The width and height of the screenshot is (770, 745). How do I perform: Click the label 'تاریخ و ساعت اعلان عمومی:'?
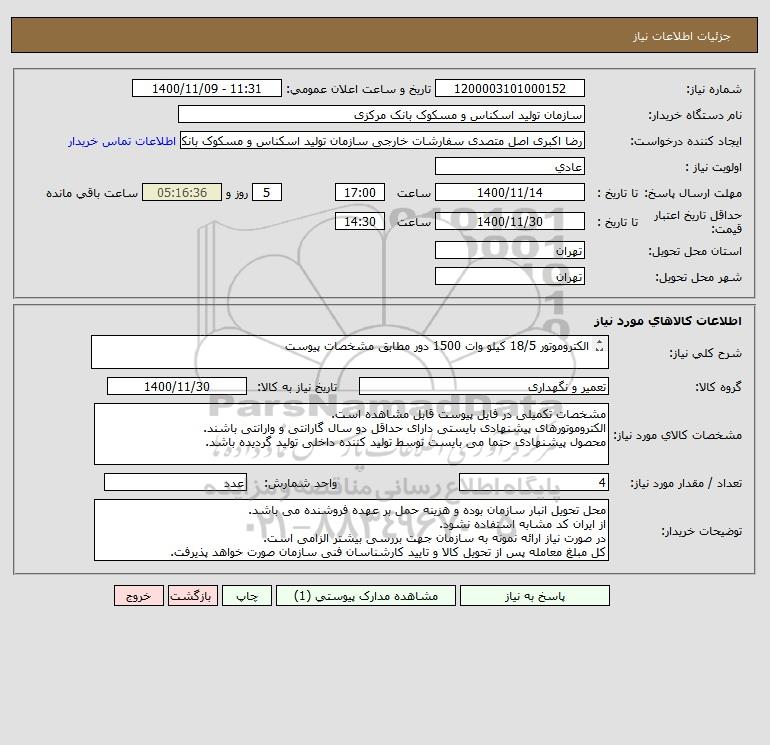(x=358, y=89)
